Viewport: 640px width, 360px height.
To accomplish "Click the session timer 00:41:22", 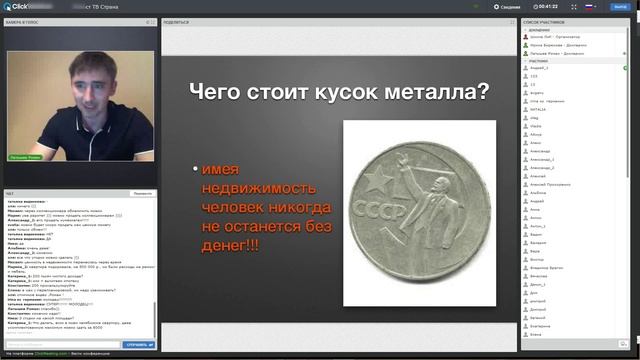I will [x=545, y=7].
